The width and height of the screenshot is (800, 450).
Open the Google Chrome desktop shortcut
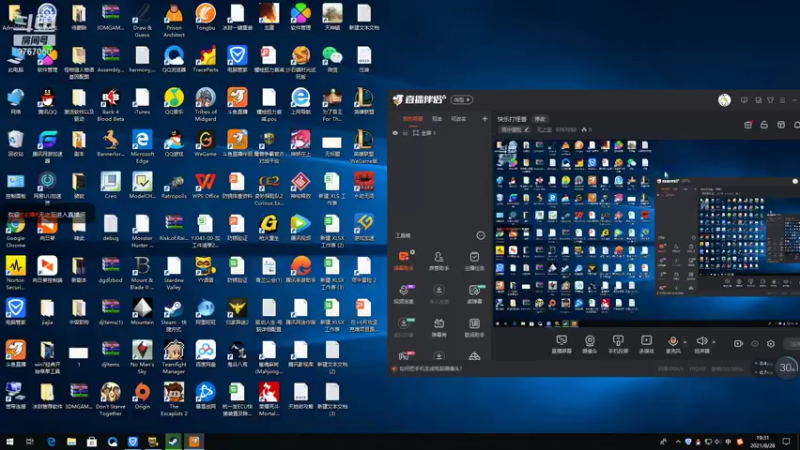[x=15, y=231]
